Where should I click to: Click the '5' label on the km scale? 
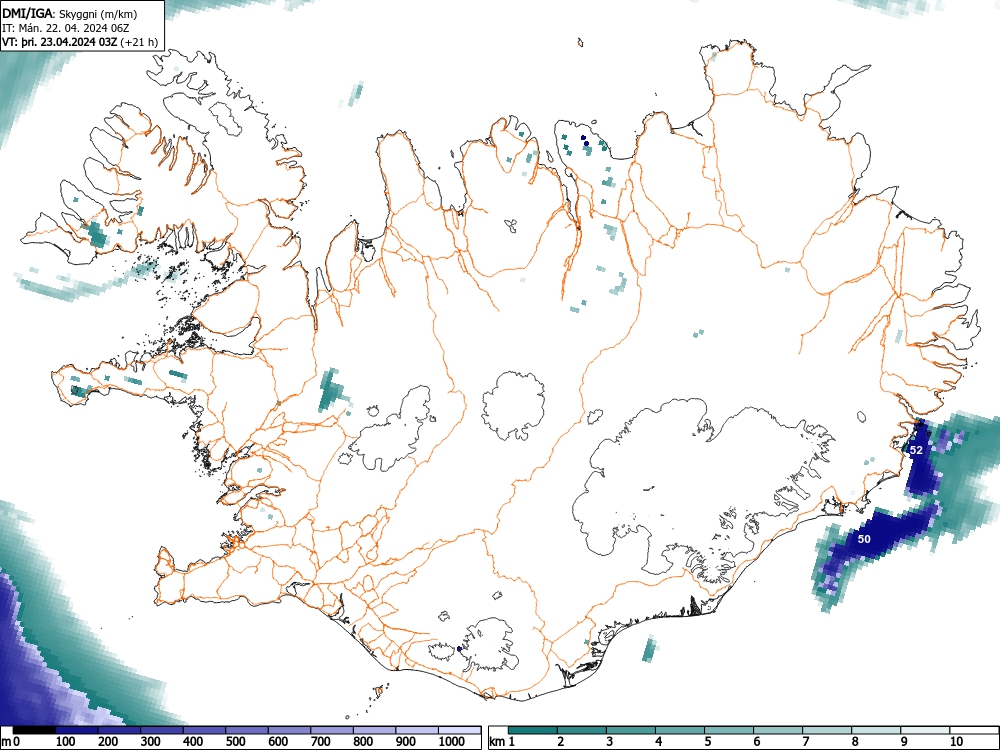(708, 742)
